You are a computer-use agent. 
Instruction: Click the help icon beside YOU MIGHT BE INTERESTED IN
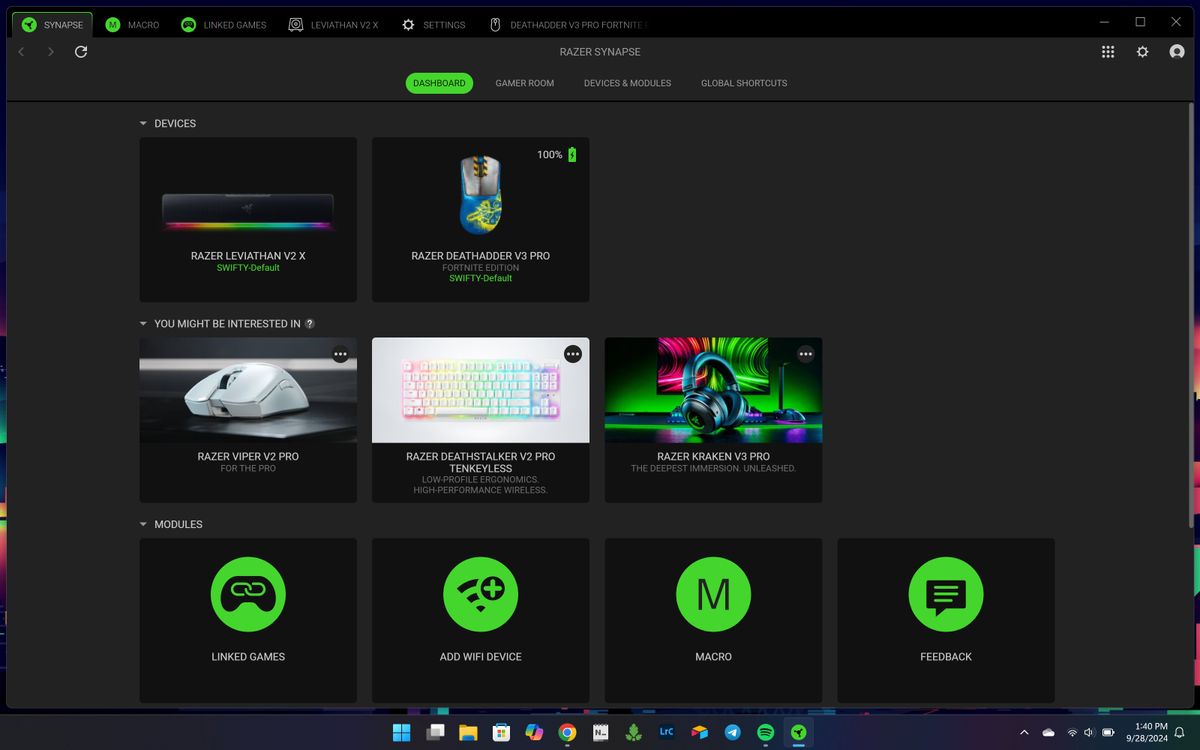coord(310,323)
